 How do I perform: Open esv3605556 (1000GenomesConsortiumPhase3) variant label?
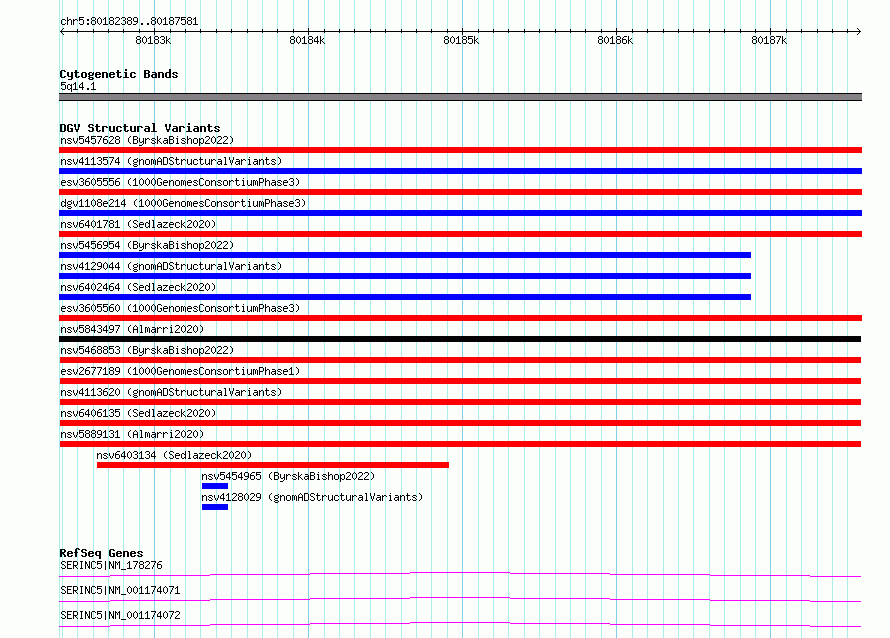(180, 182)
